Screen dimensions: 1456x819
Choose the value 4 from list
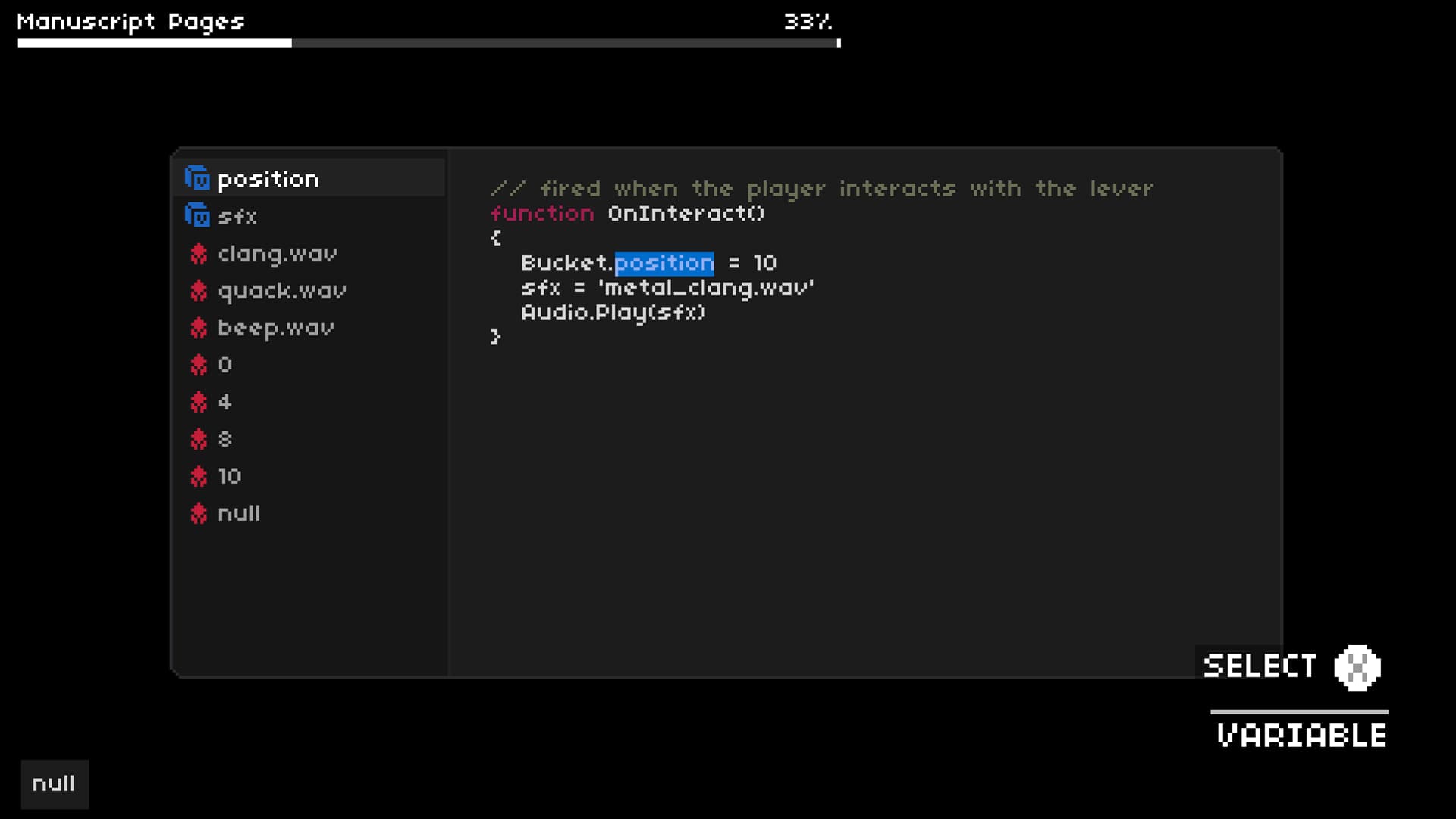coord(224,402)
